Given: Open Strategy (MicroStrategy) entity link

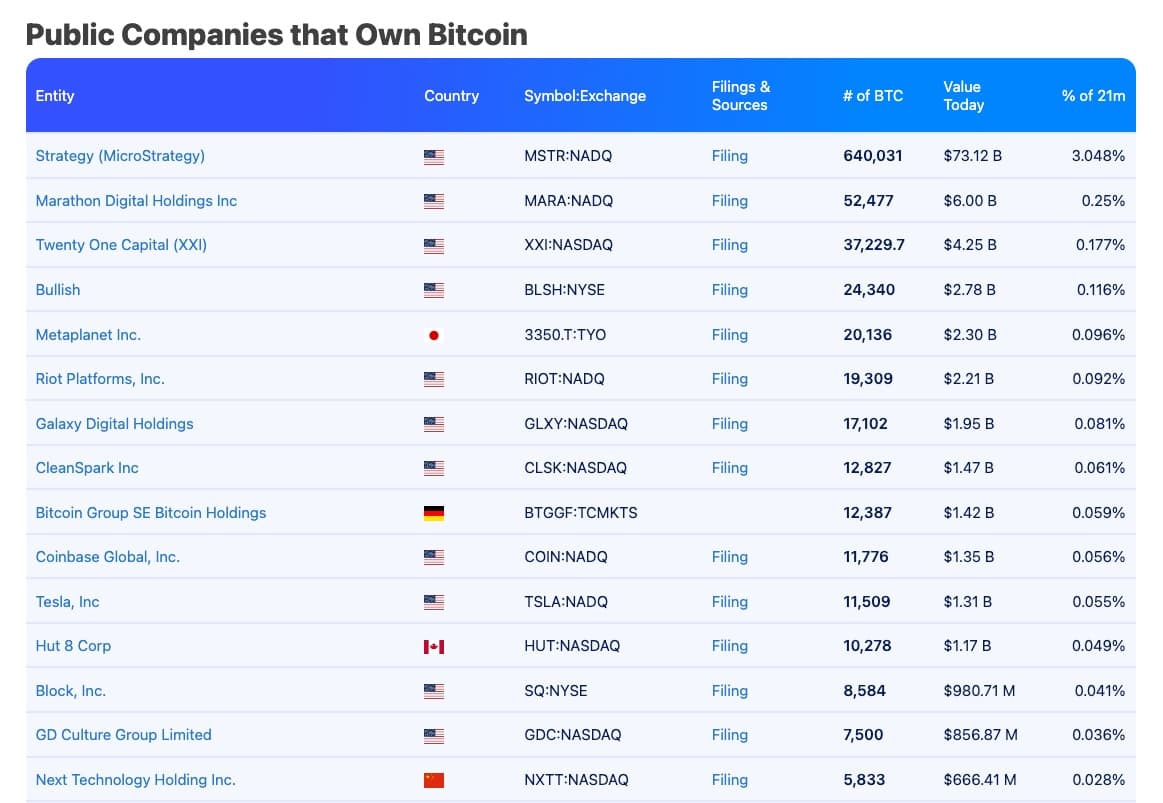Looking at the screenshot, I should coord(120,156).
